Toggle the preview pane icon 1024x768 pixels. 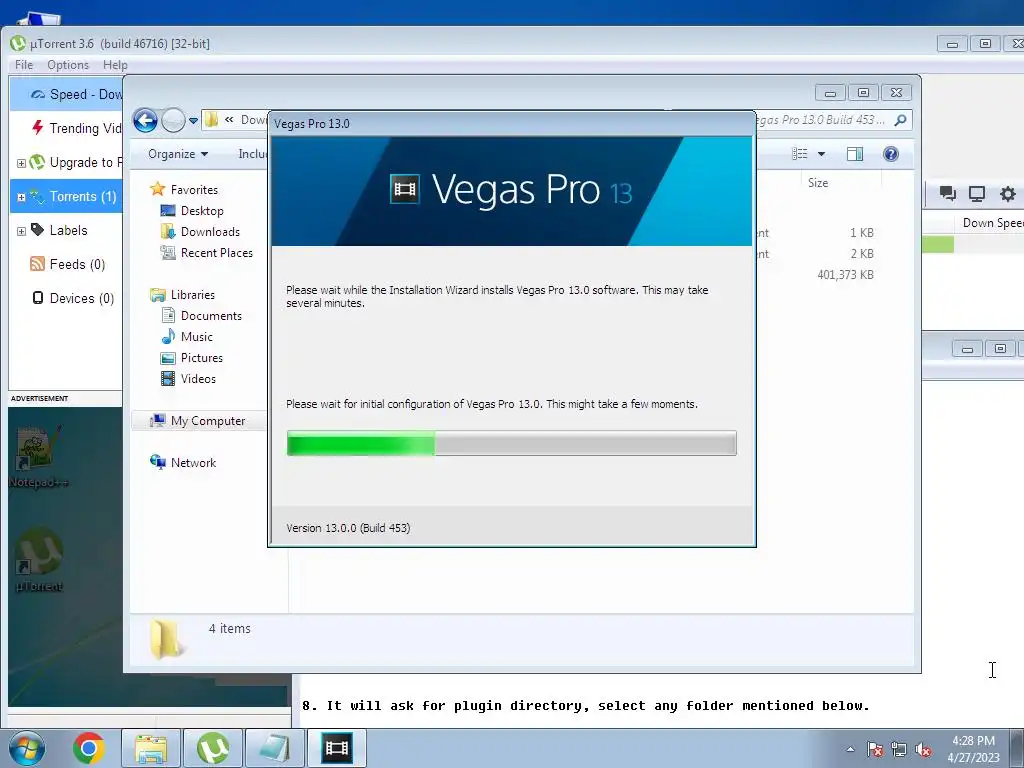(855, 154)
